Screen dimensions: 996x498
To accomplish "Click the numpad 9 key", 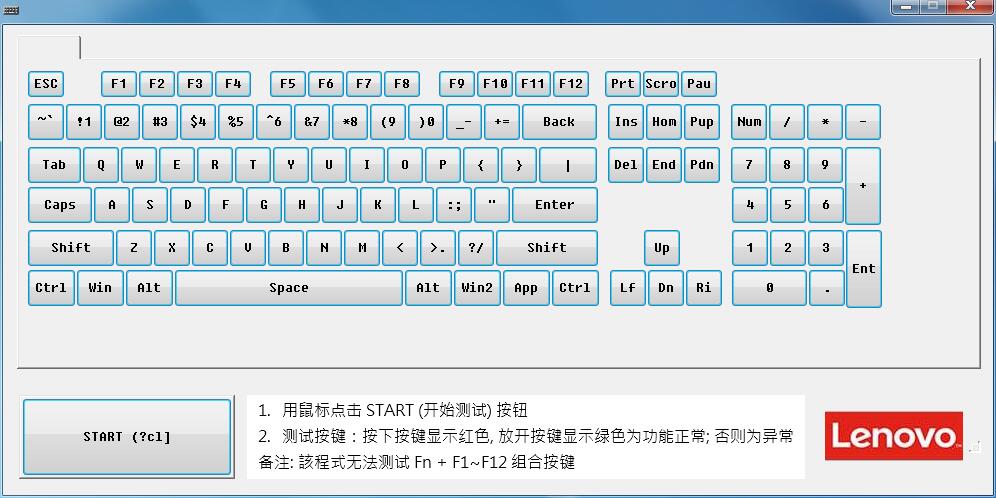I will click(x=825, y=165).
